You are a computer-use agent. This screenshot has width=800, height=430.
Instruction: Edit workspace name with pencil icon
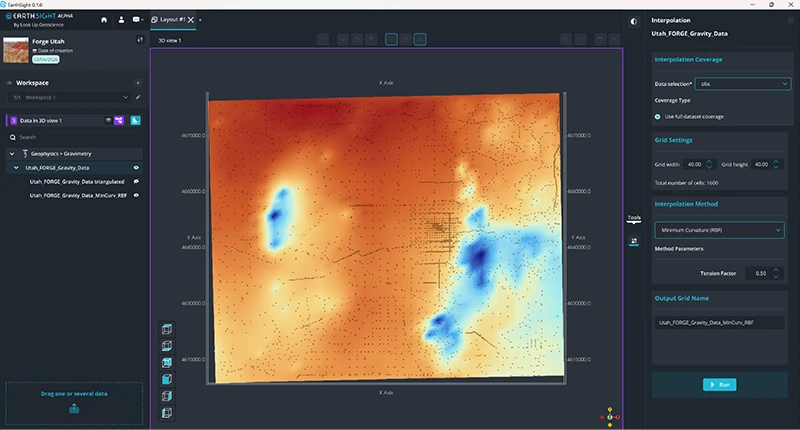138,97
